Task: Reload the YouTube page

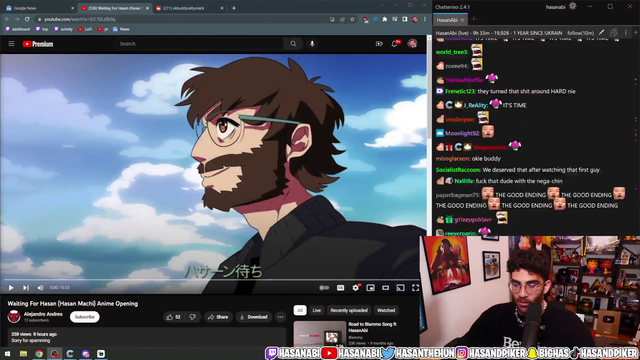Action: [27, 19]
